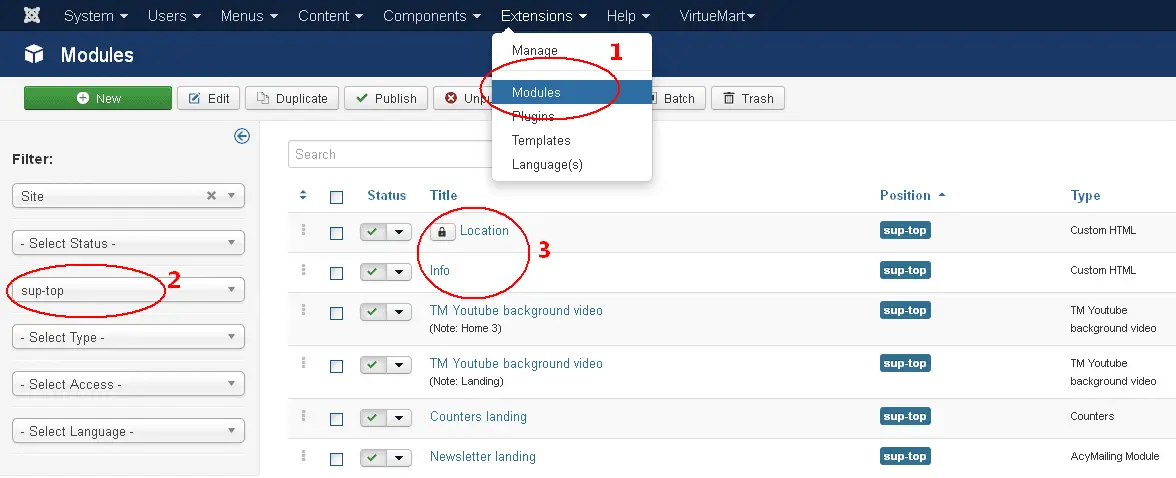
Task: Open the sup-top position filter dropdown
Action: [128, 290]
